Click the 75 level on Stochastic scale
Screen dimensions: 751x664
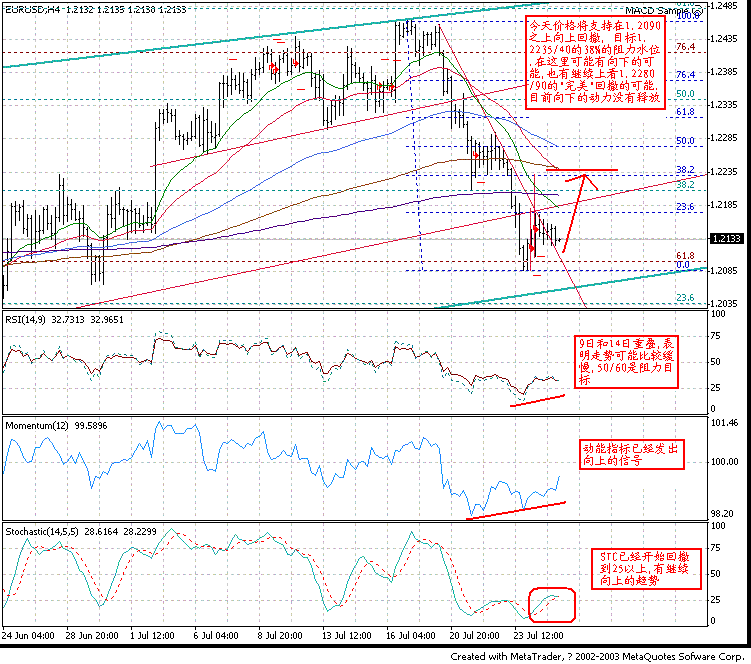click(715, 548)
